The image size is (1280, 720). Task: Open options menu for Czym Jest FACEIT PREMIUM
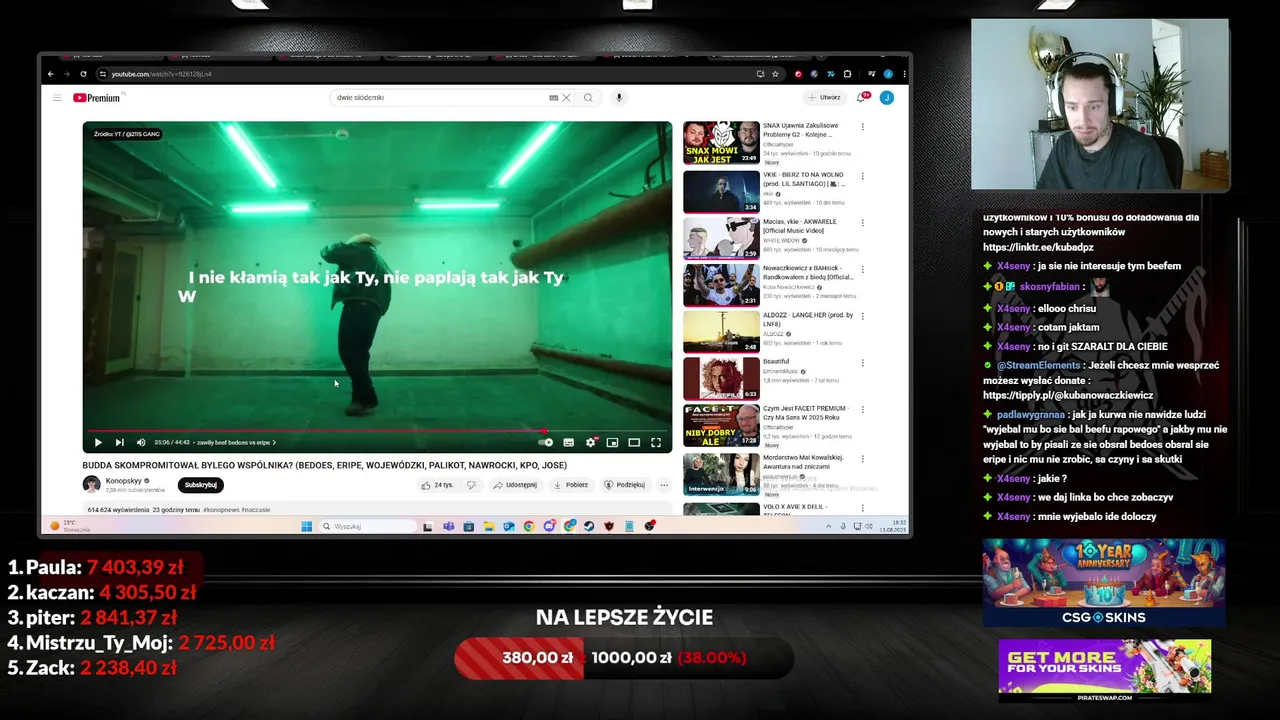click(x=862, y=410)
